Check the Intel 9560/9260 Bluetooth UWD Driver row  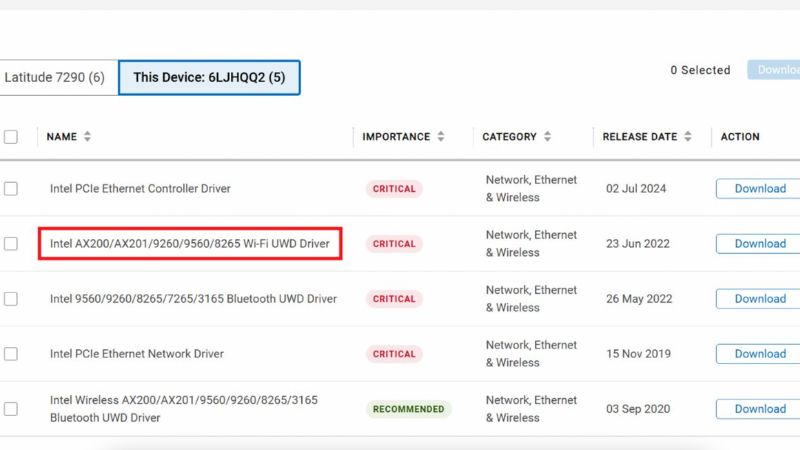coord(11,299)
